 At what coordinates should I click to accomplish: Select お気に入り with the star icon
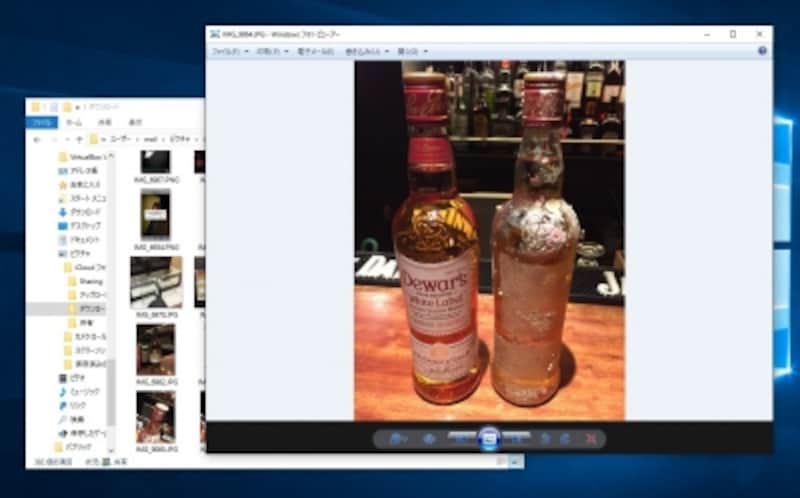coord(80,185)
